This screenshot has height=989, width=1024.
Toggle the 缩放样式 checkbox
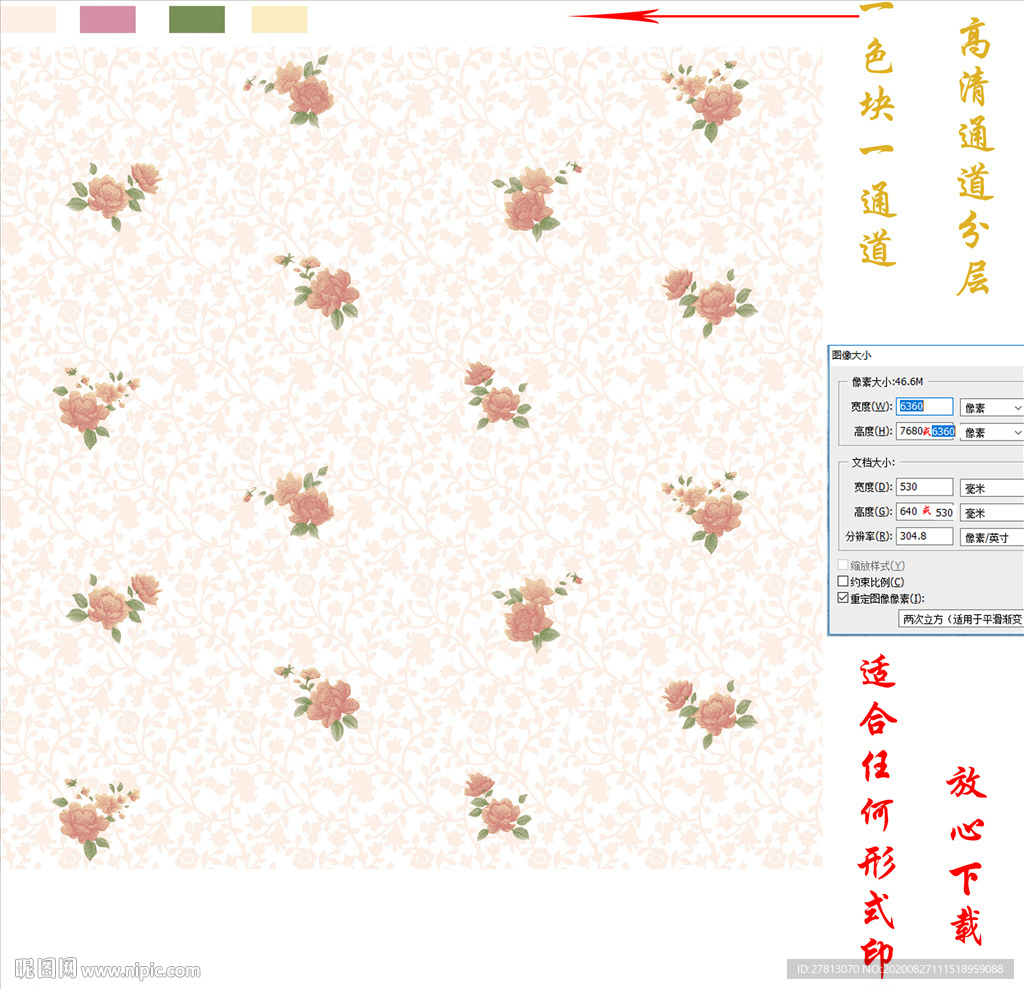coord(843,564)
